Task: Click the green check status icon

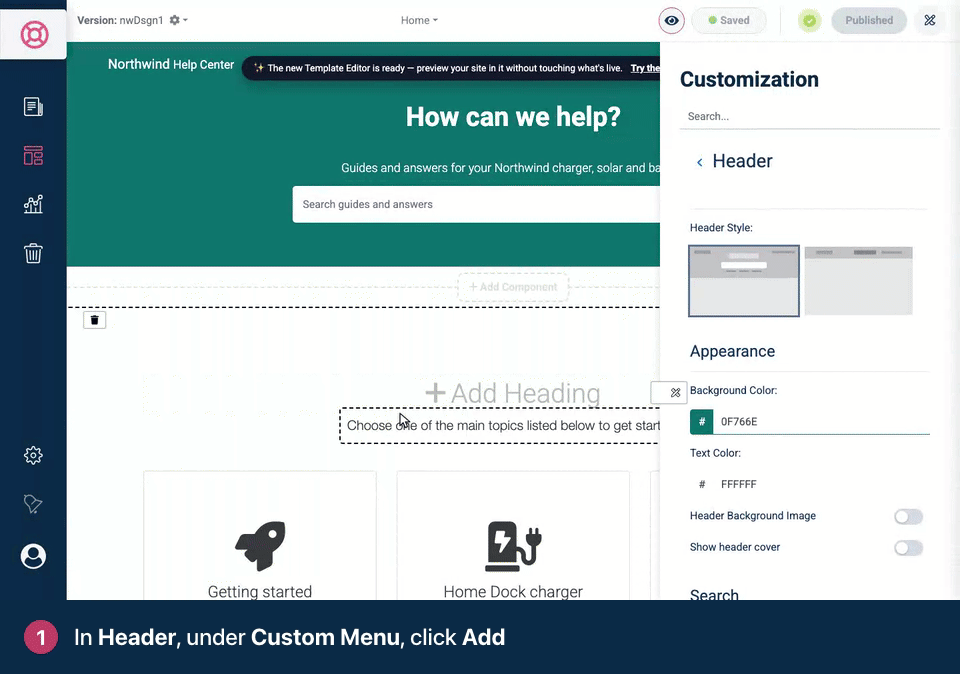Action: [x=809, y=21]
